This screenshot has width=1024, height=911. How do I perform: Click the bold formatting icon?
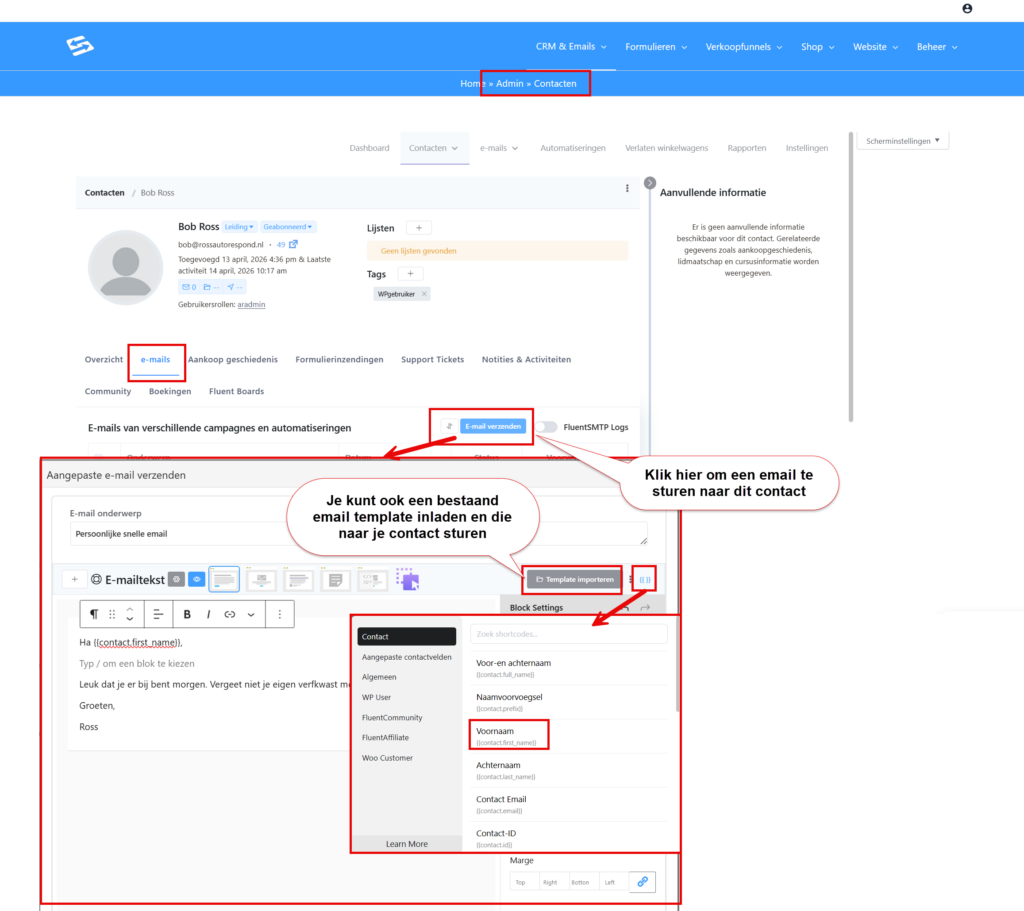187,614
